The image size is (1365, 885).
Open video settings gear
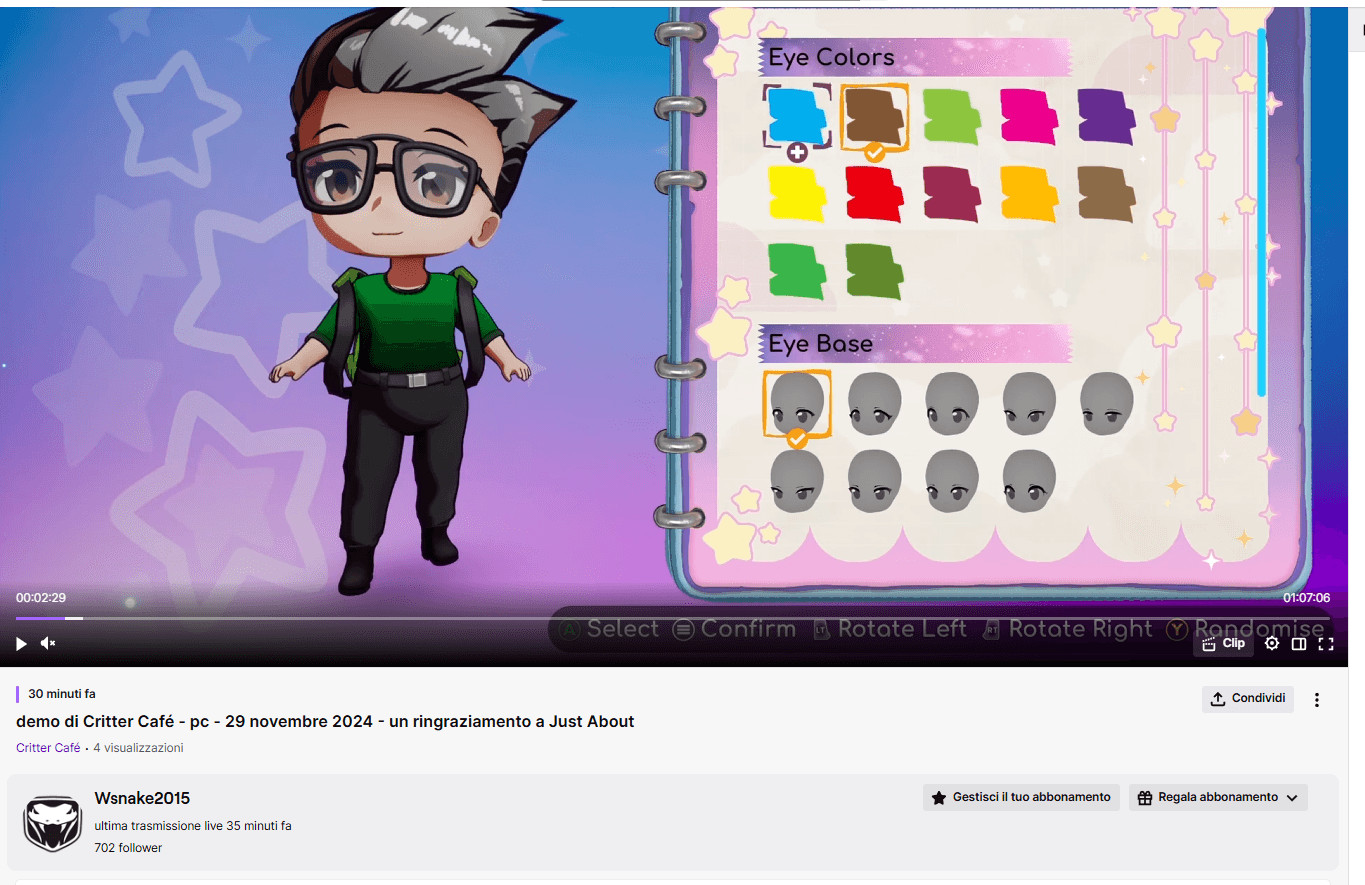pos(1272,643)
